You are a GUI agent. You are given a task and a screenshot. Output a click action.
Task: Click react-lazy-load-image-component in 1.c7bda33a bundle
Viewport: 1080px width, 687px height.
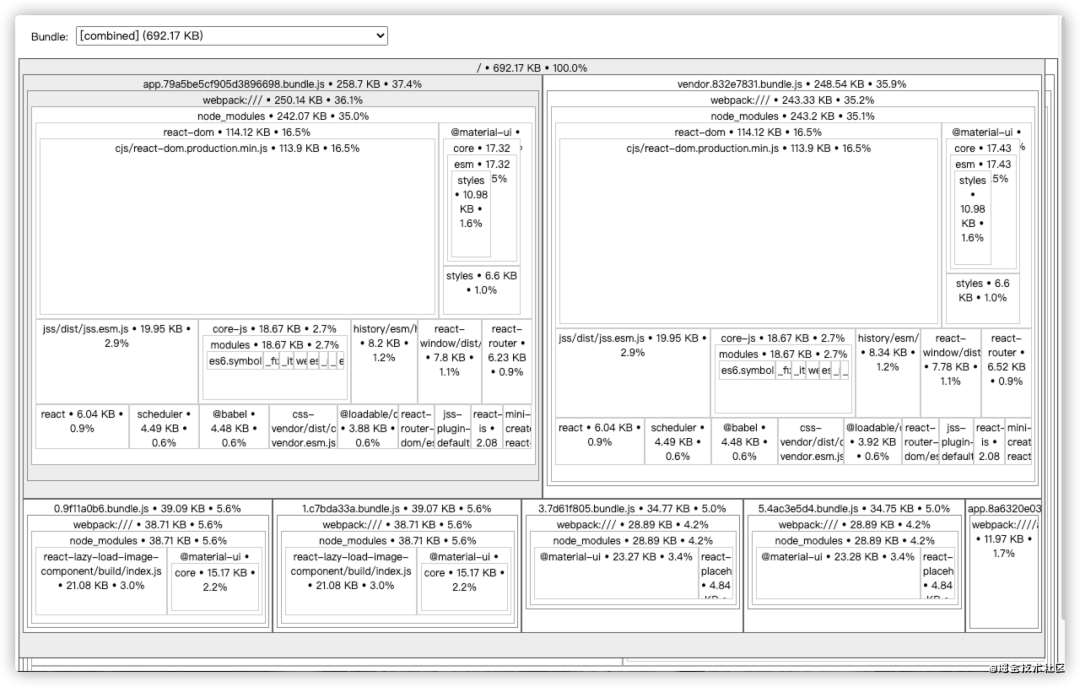(351, 579)
